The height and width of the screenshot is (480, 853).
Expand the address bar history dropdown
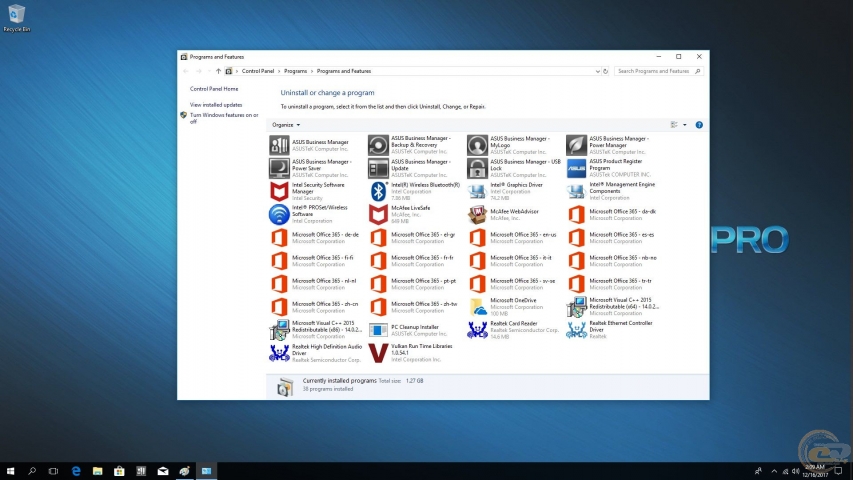pos(597,71)
